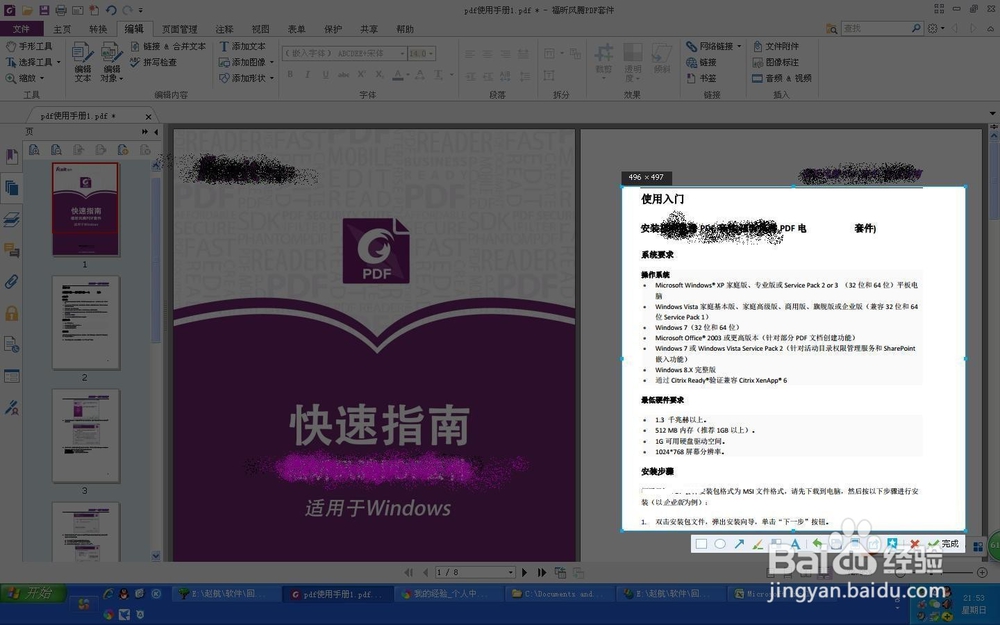Viewport: 1000px width, 625px height.
Task: Select the arrow tool in screenshot toolbar
Action: coord(739,544)
